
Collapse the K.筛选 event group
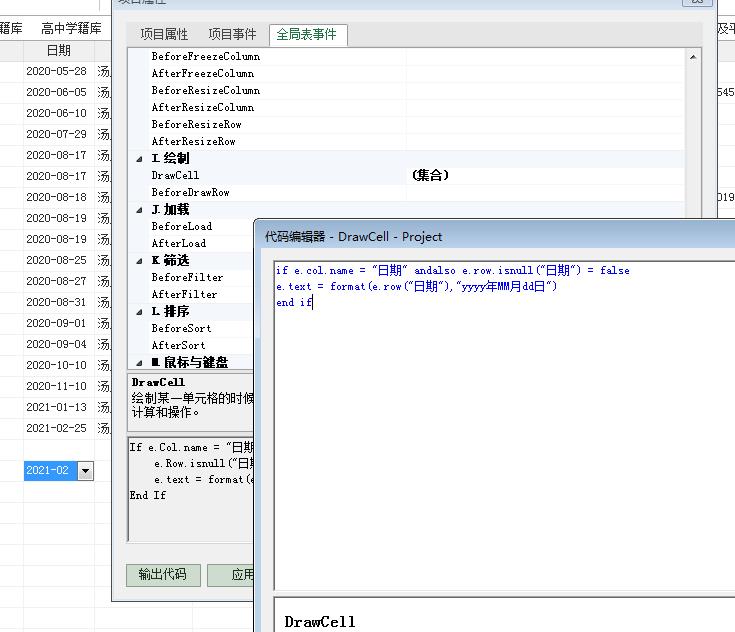[140, 261]
